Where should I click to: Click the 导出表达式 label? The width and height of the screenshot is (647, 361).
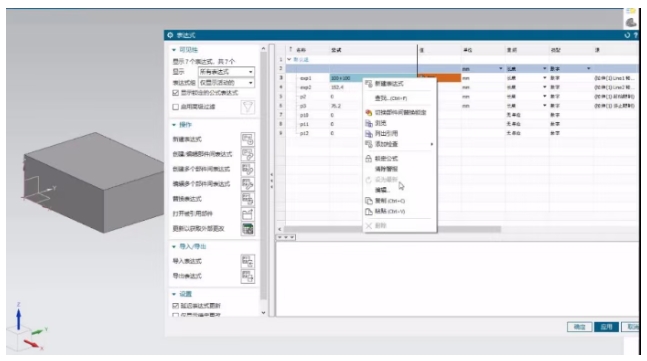point(187,276)
